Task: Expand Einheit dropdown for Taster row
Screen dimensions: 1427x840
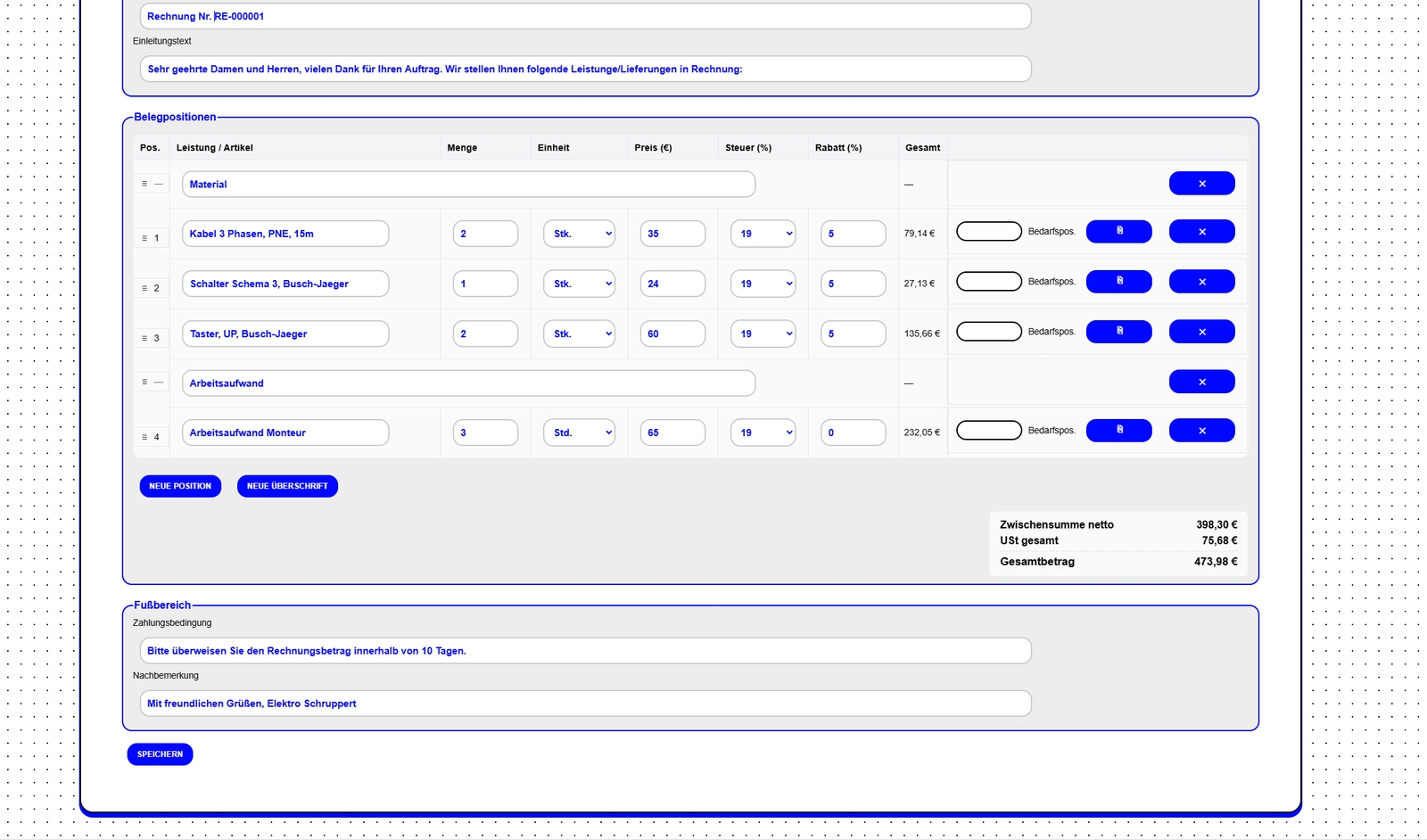Action: [579, 334]
